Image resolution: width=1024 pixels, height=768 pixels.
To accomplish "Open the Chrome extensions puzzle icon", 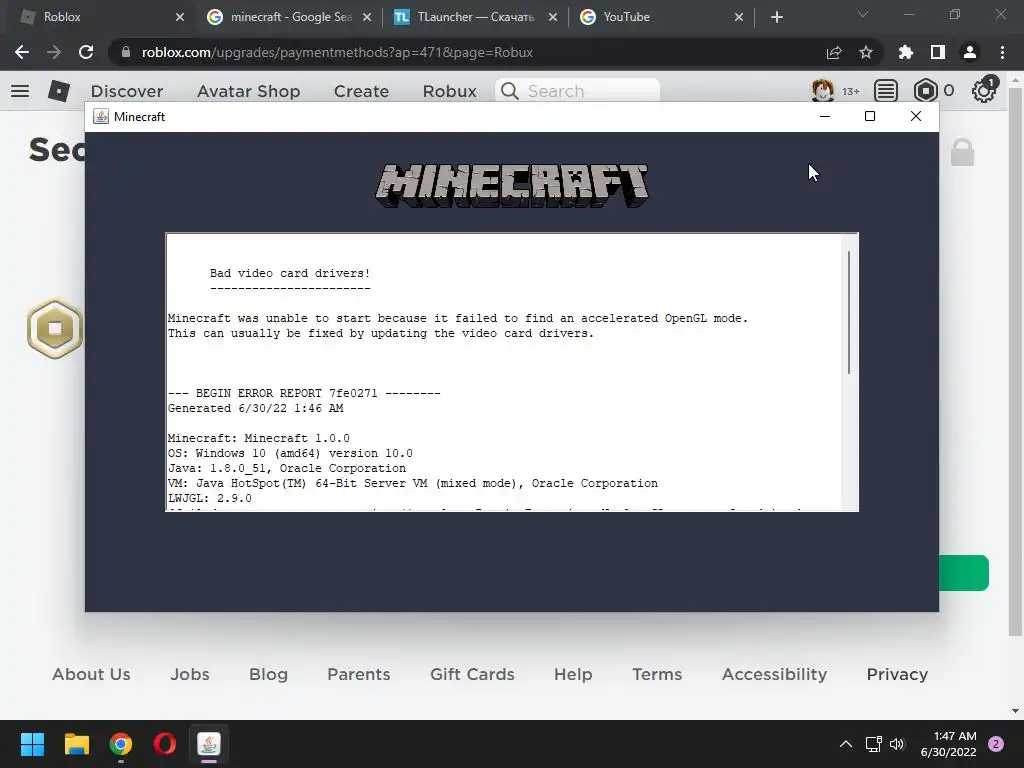I will pyautogui.click(x=906, y=52).
